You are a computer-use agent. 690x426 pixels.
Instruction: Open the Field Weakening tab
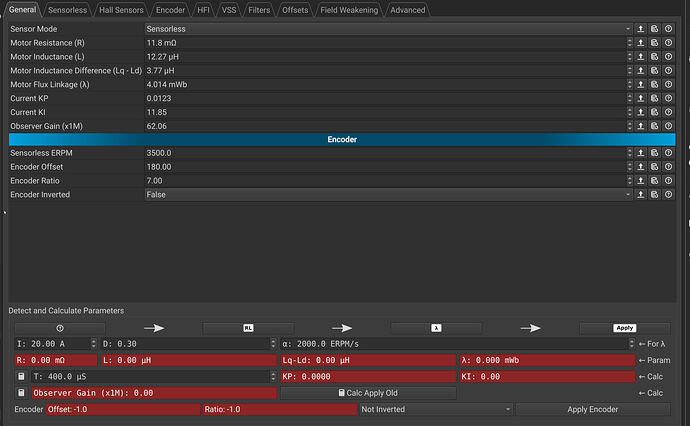point(349,10)
